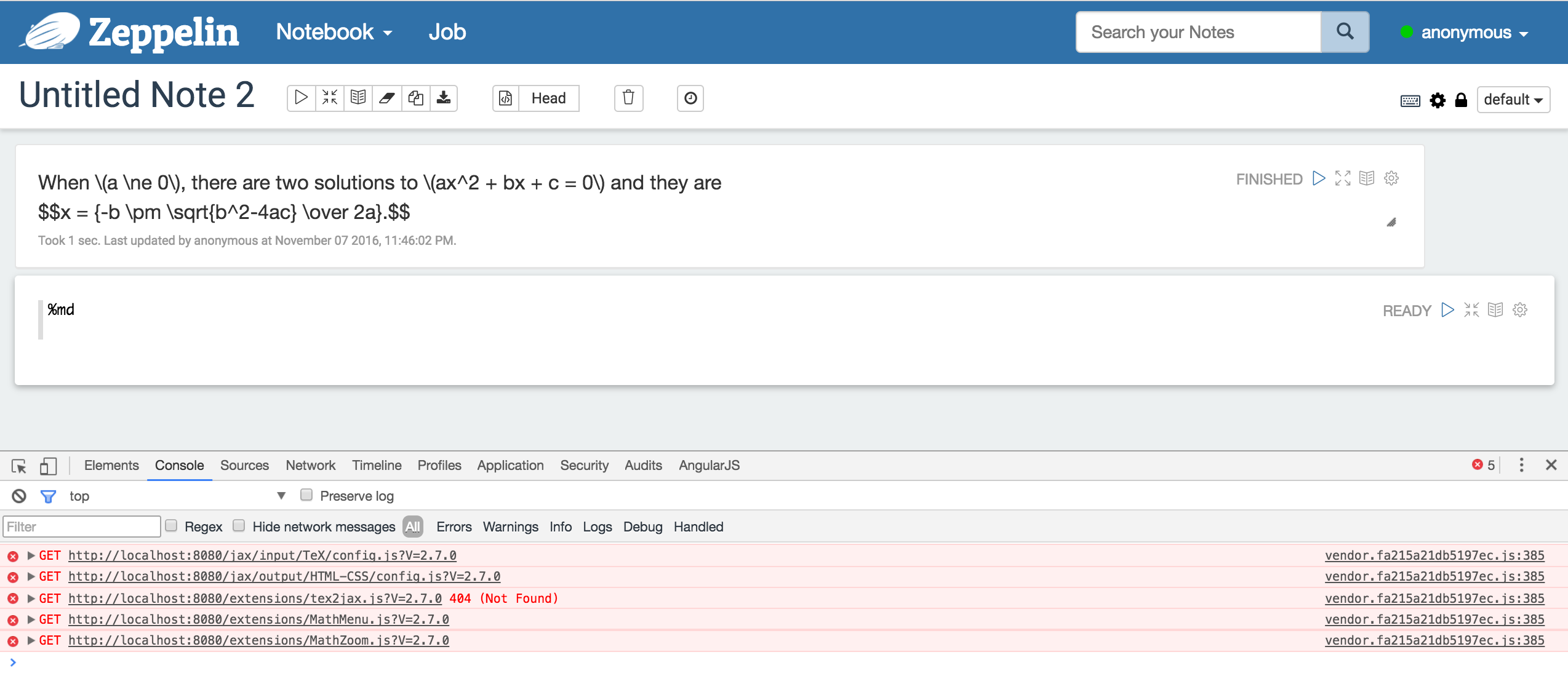Enable the Preserve log checkbox

306,495
